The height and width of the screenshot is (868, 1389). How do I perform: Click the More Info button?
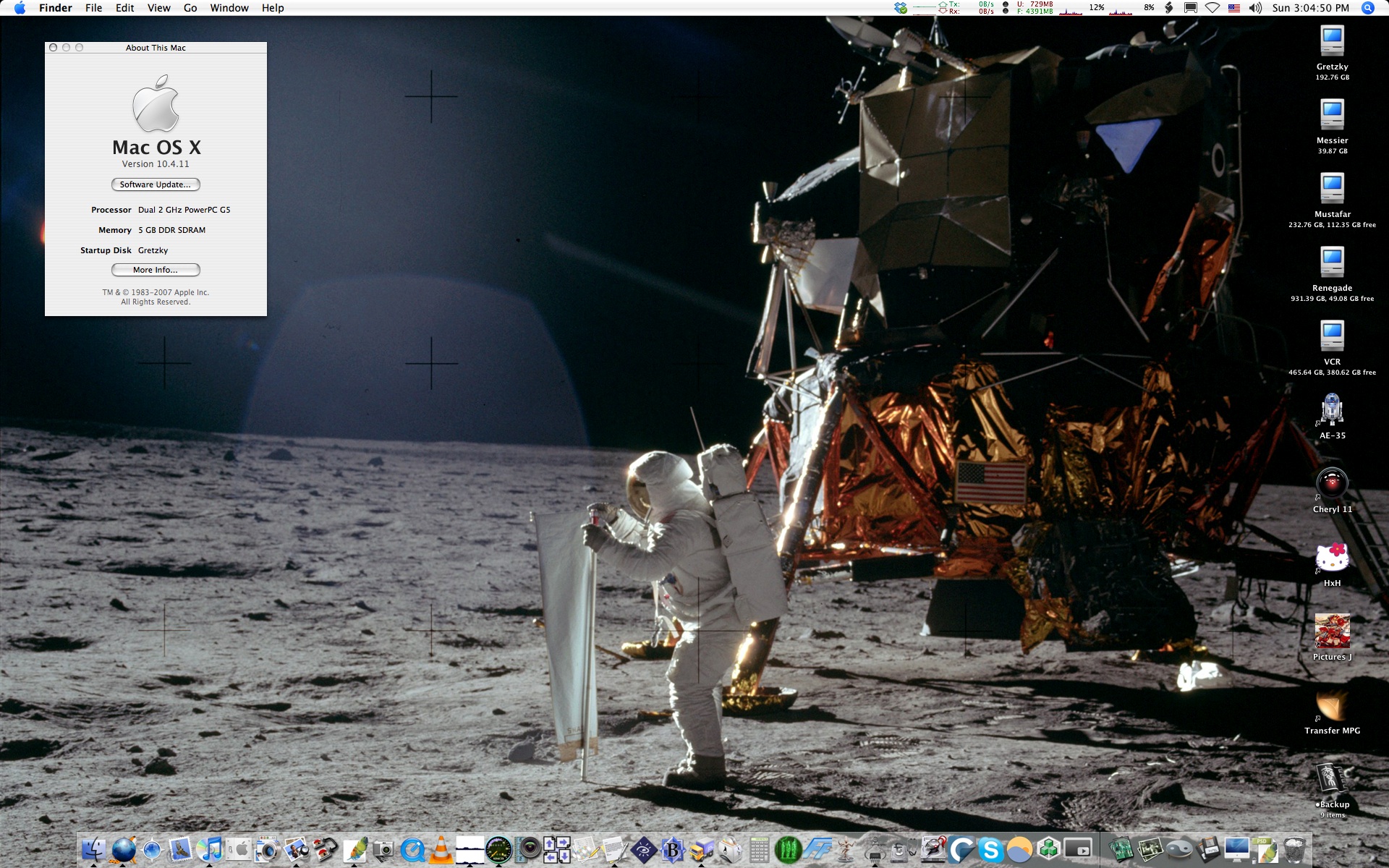156,270
